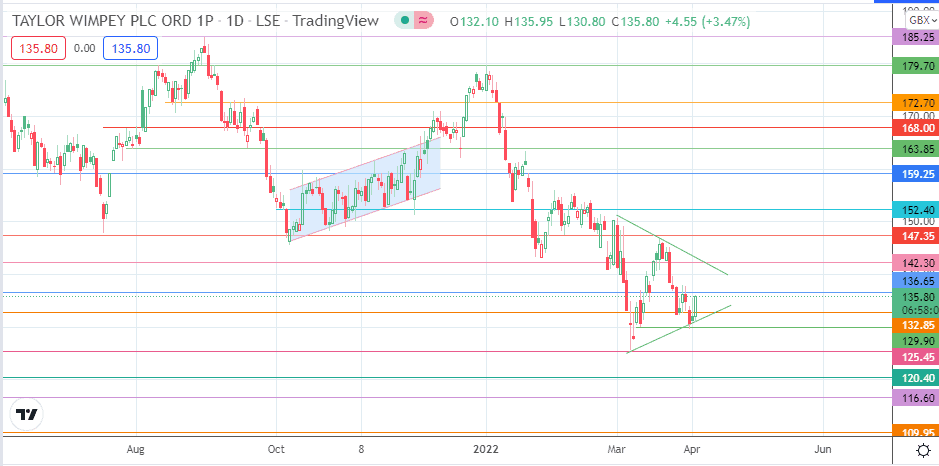
Task: Click the Aug label on time axis
Action: pyautogui.click(x=138, y=450)
